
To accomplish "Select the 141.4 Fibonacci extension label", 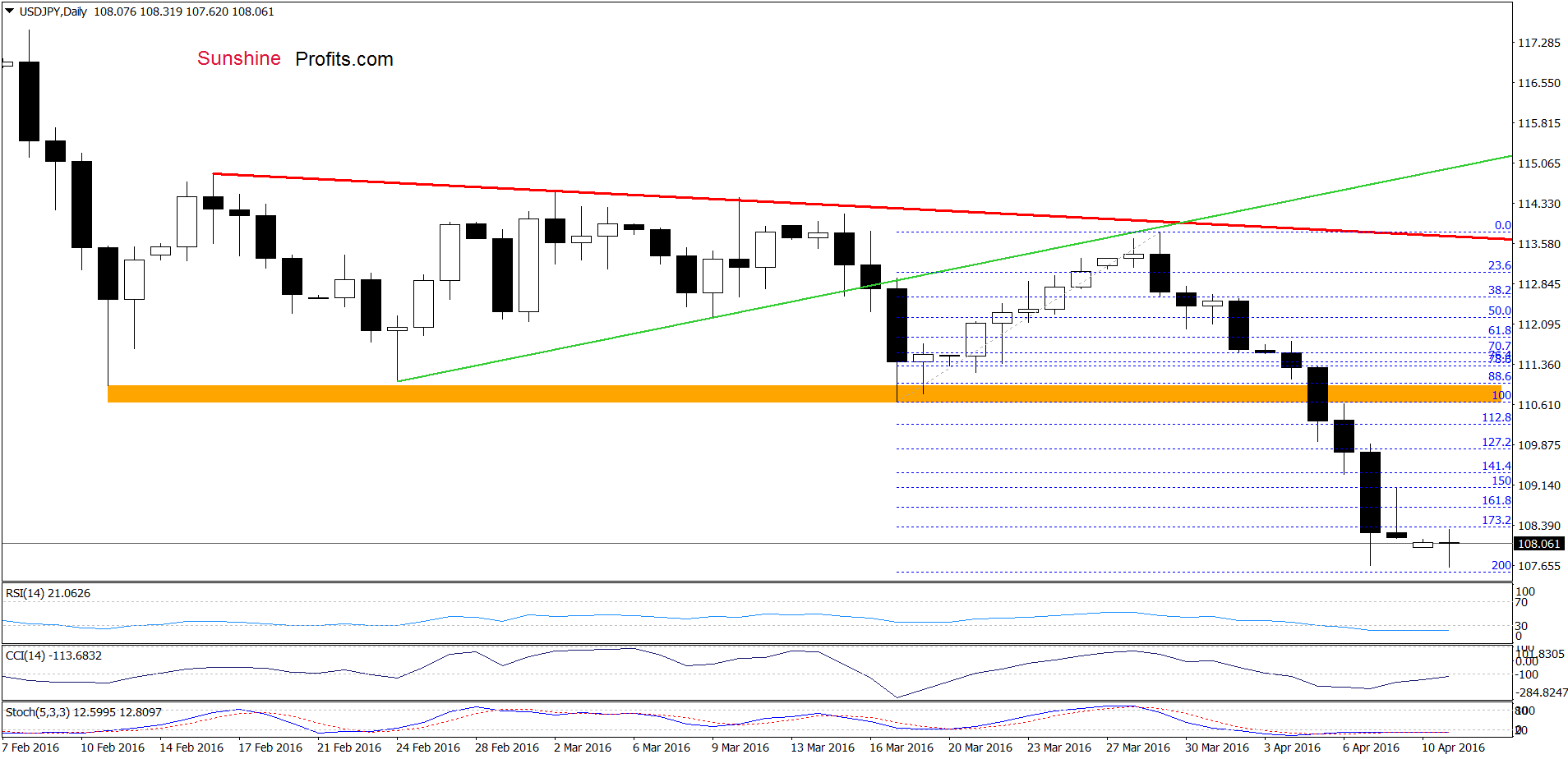I will coord(1496,466).
